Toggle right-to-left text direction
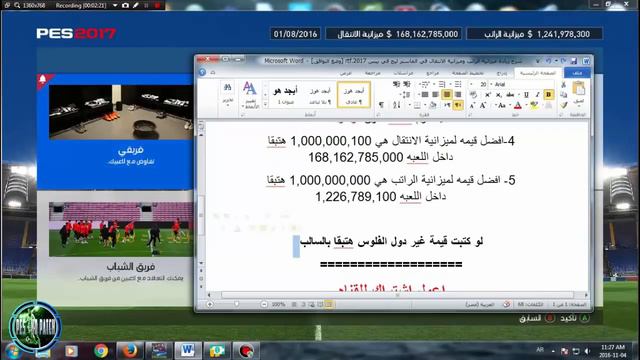The width and height of the screenshot is (640, 360). pyautogui.click(x=458, y=105)
